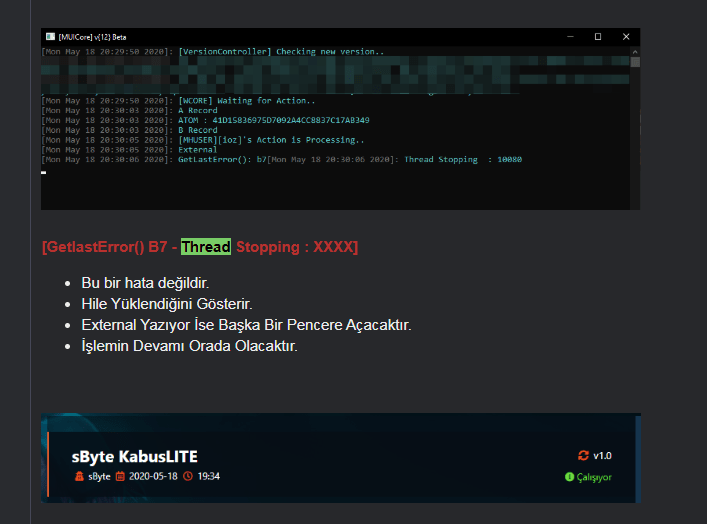Click the refresh icon next to v1.0
This screenshot has height=524, width=707.
click(x=583, y=455)
